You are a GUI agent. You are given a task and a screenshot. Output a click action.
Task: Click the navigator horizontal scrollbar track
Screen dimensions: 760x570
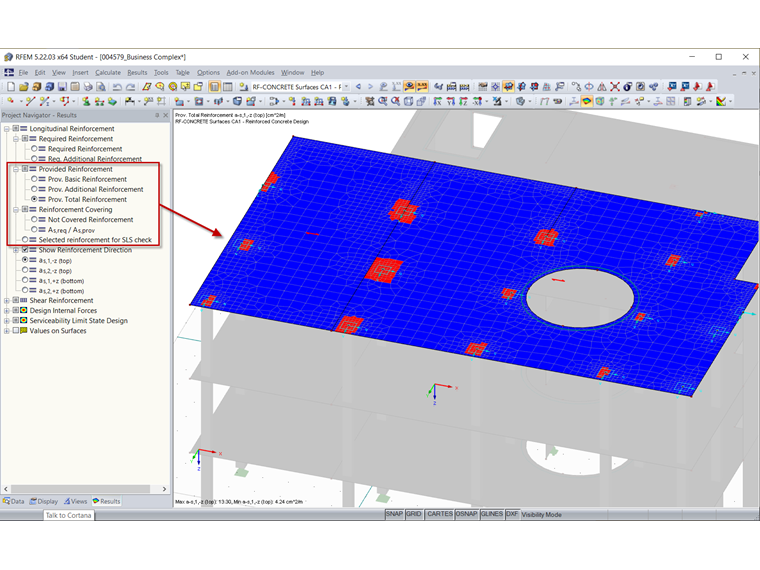pos(85,489)
